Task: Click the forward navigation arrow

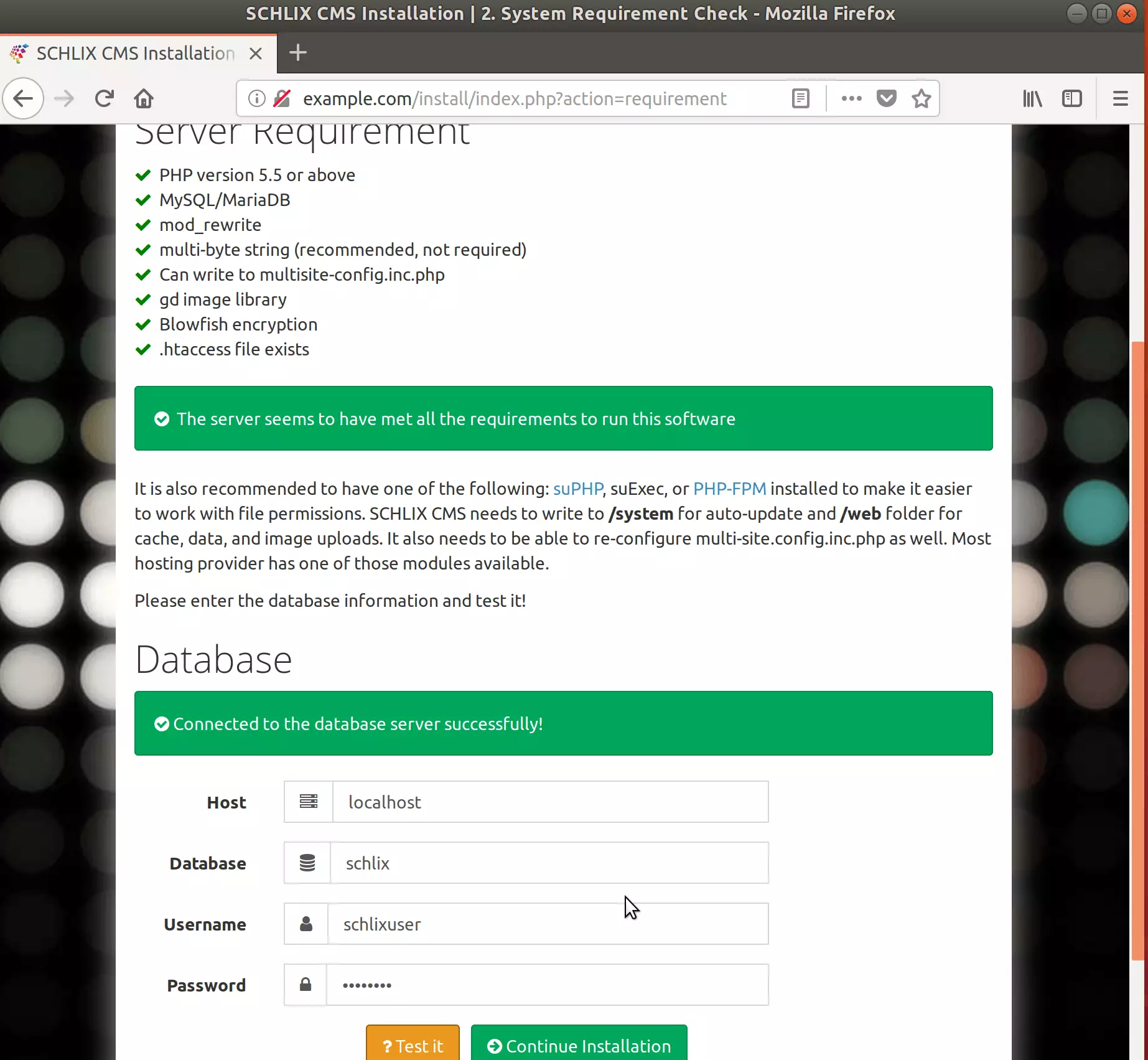Action: pos(63,98)
